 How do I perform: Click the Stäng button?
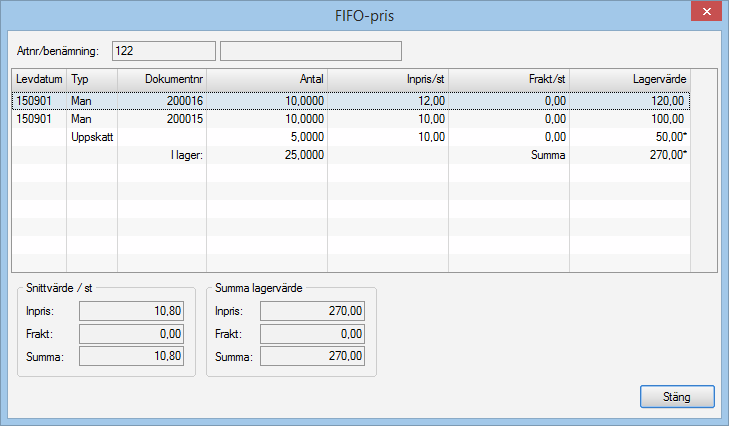pos(677,396)
